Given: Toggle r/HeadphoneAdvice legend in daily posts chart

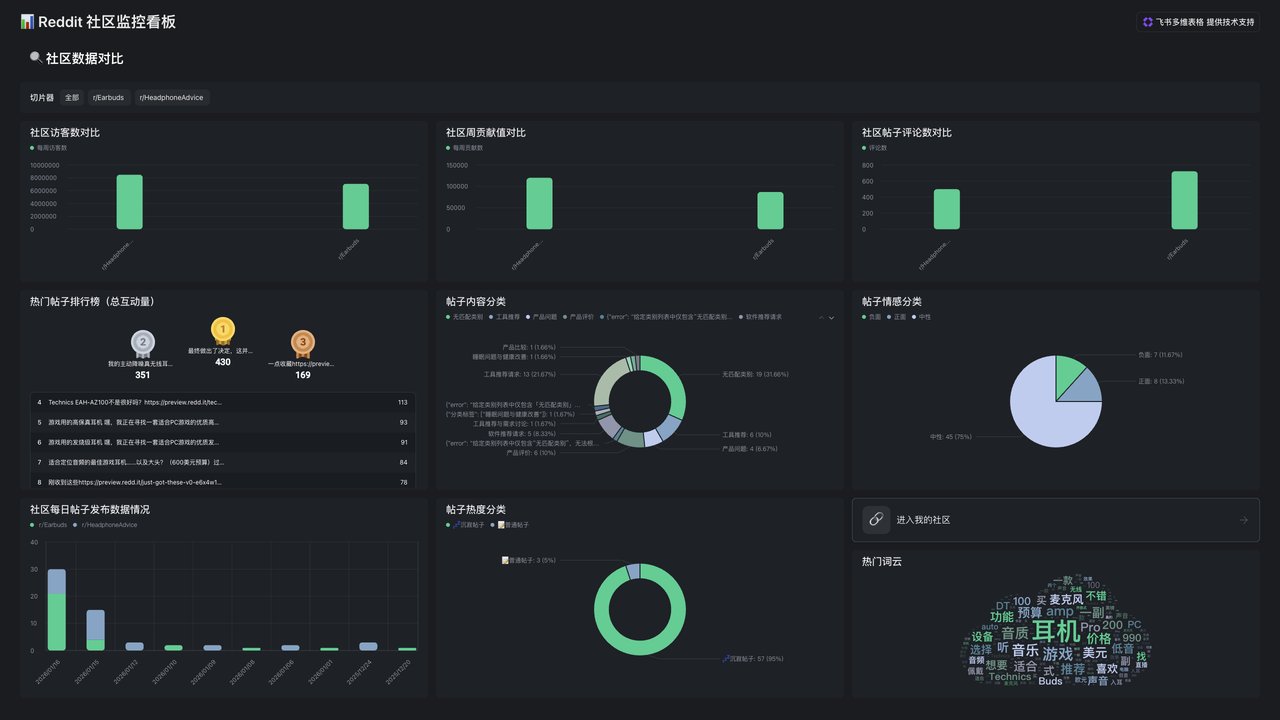Looking at the screenshot, I should (106, 525).
